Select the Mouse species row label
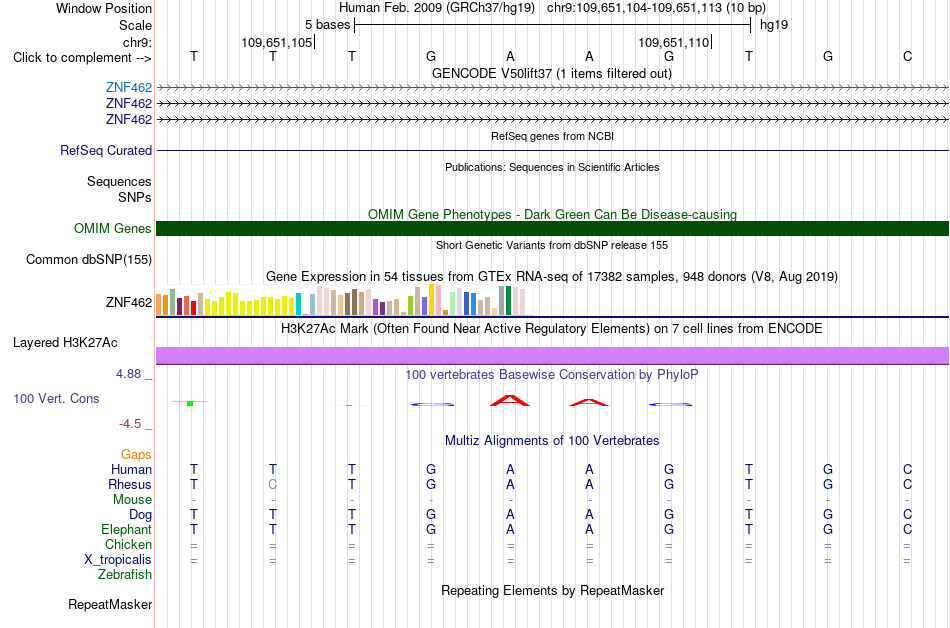 point(132,500)
